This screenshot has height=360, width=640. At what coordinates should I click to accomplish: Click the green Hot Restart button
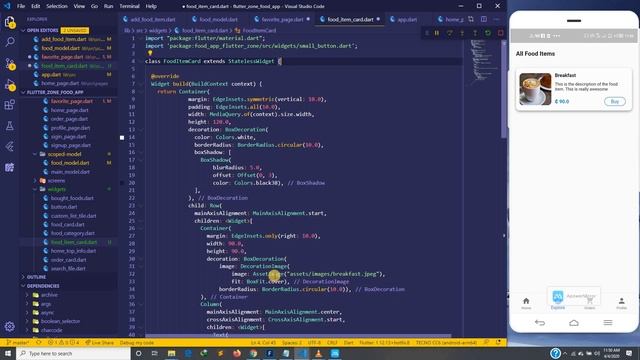point(488,33)
